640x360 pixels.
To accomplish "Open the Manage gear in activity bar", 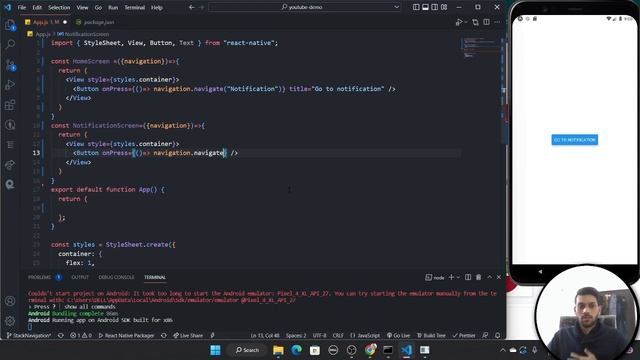I will click(10, 321).
